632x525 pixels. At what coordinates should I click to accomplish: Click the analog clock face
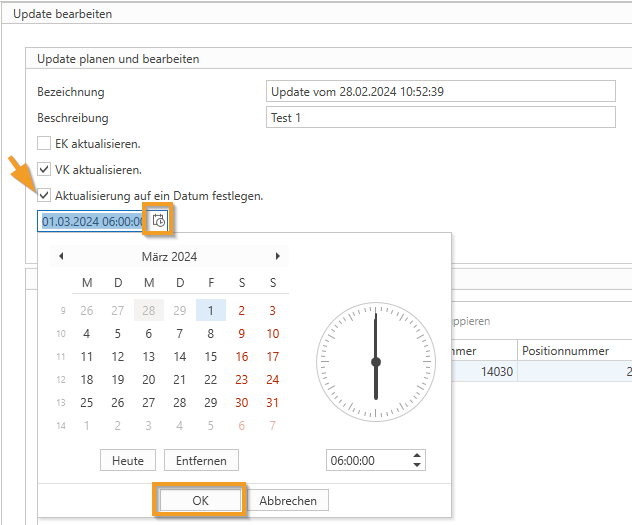(x=375, y=361)
